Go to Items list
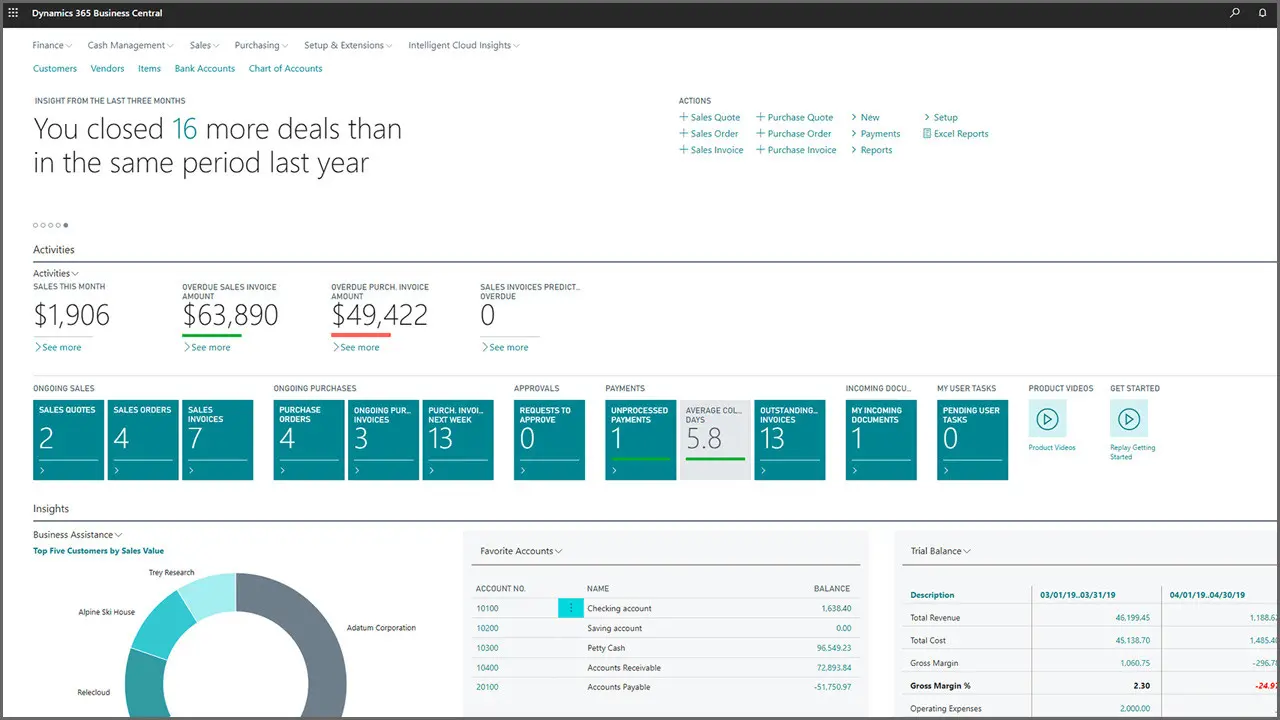 [x=149, y=69]
